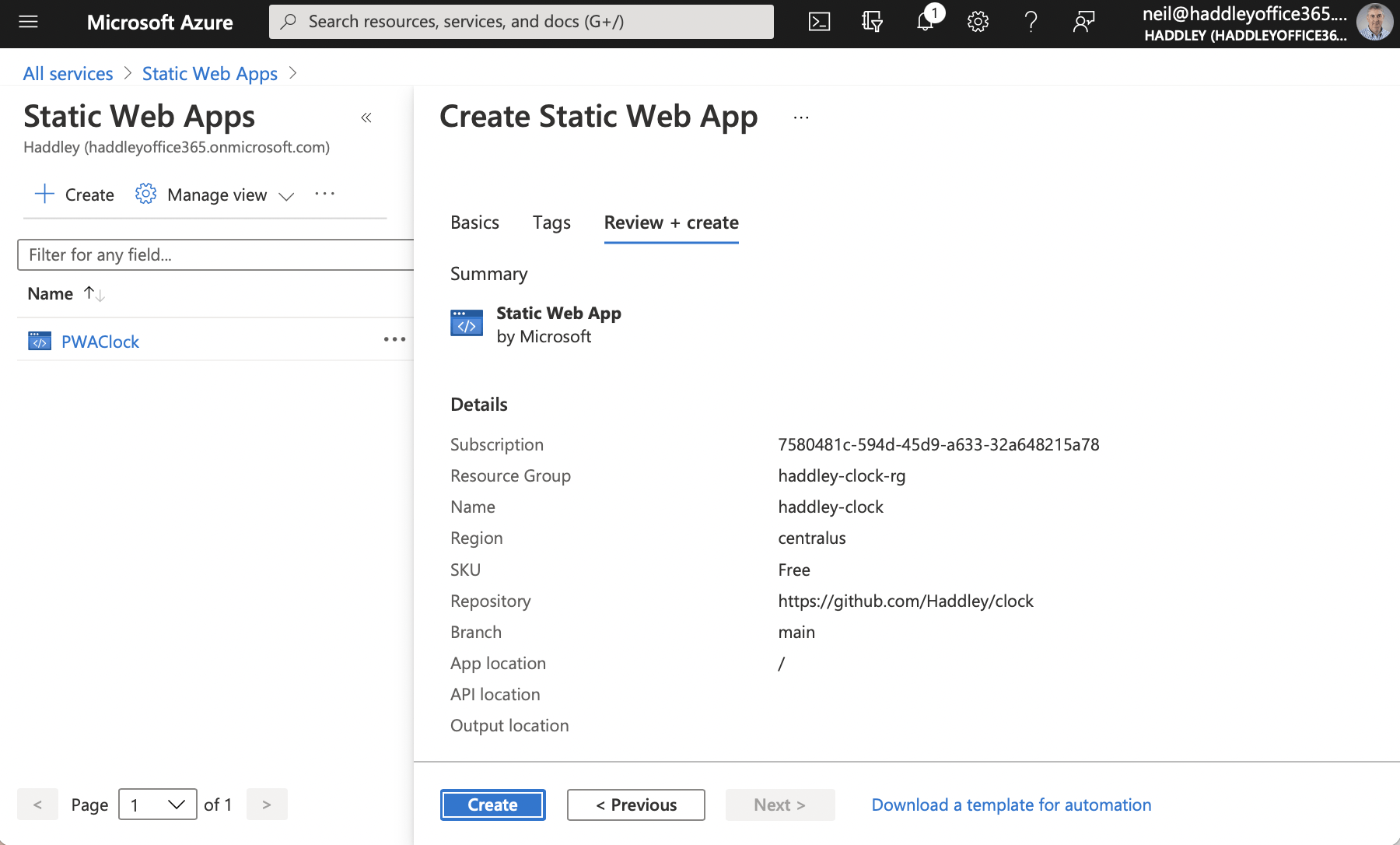1400x845 pixels.
Task: Open the Directories and subscriptions filter icon
Action: click(x=872, y=22)
